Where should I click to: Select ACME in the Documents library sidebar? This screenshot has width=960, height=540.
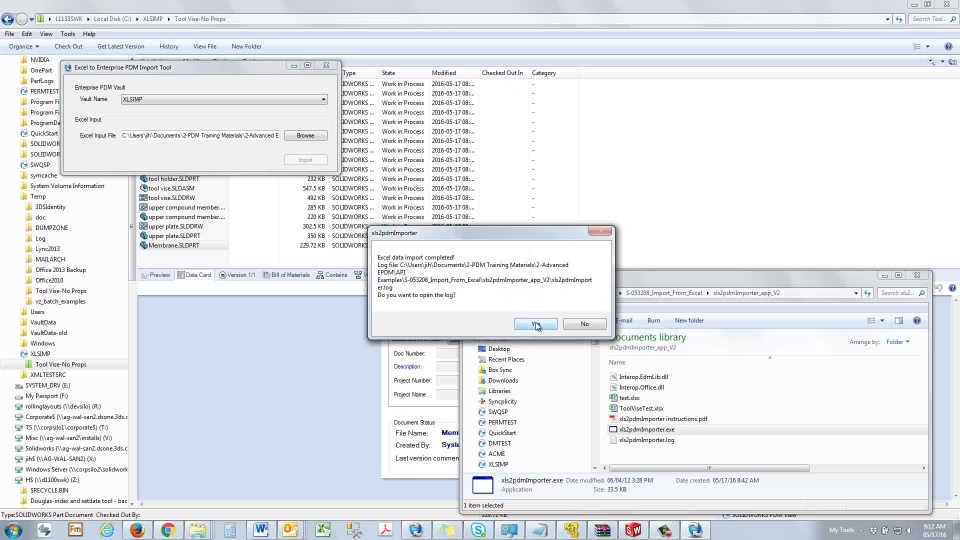[x=497, y=454]
